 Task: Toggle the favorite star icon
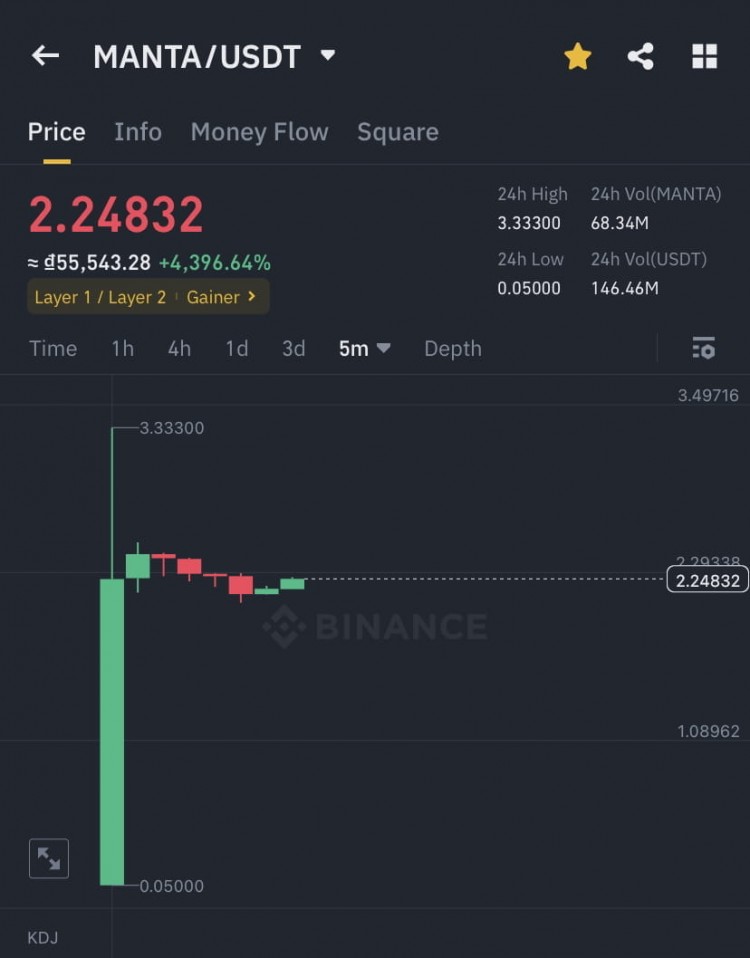(x=578, y=57)
